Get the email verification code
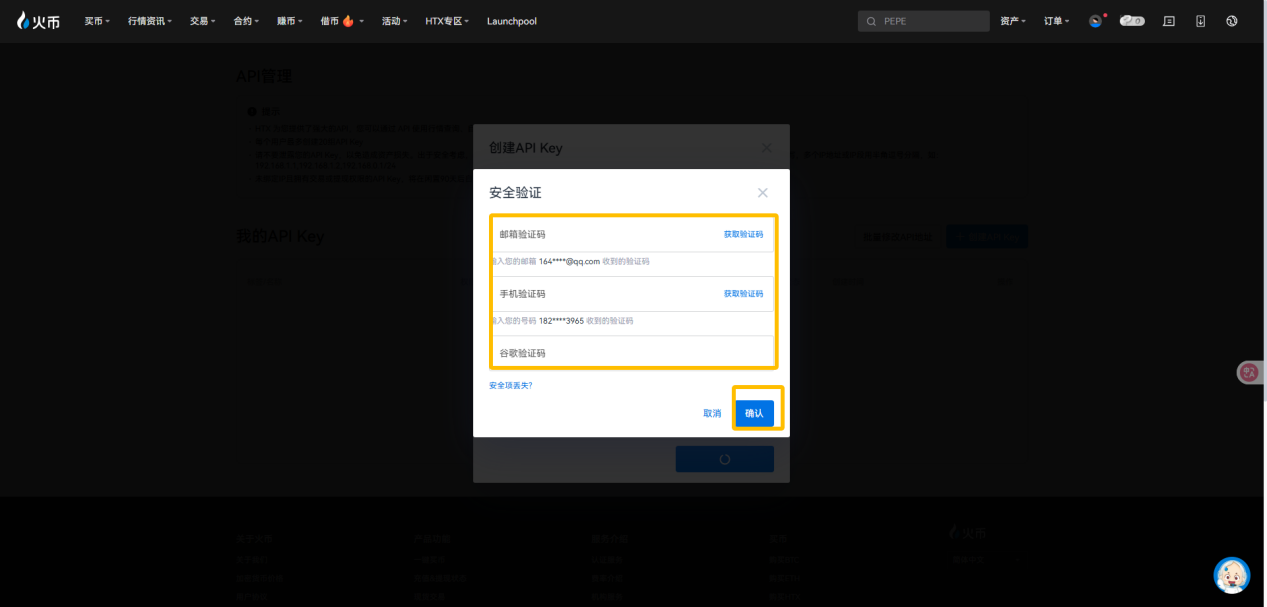Viewport: 1267px width, 607px height. [x=743, y=234]
